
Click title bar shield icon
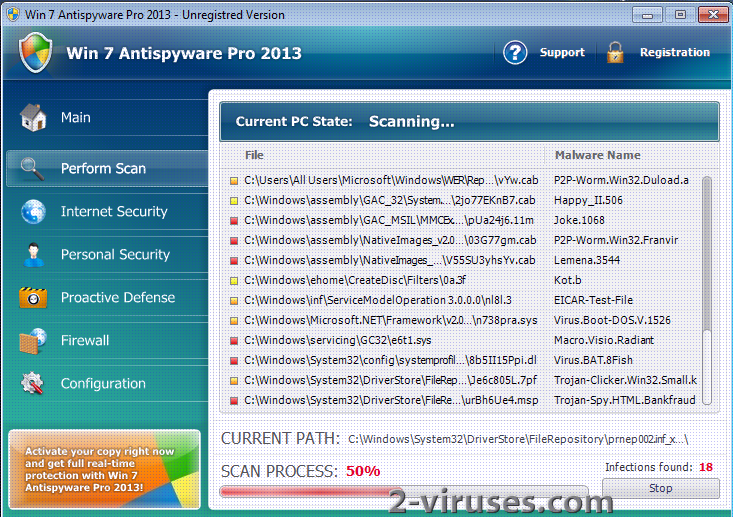[13, 14]
